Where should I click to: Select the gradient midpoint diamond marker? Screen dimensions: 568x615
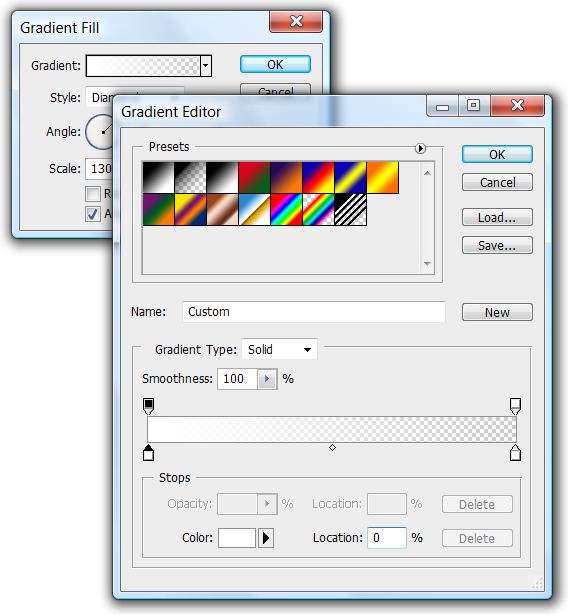pos(332,448)
